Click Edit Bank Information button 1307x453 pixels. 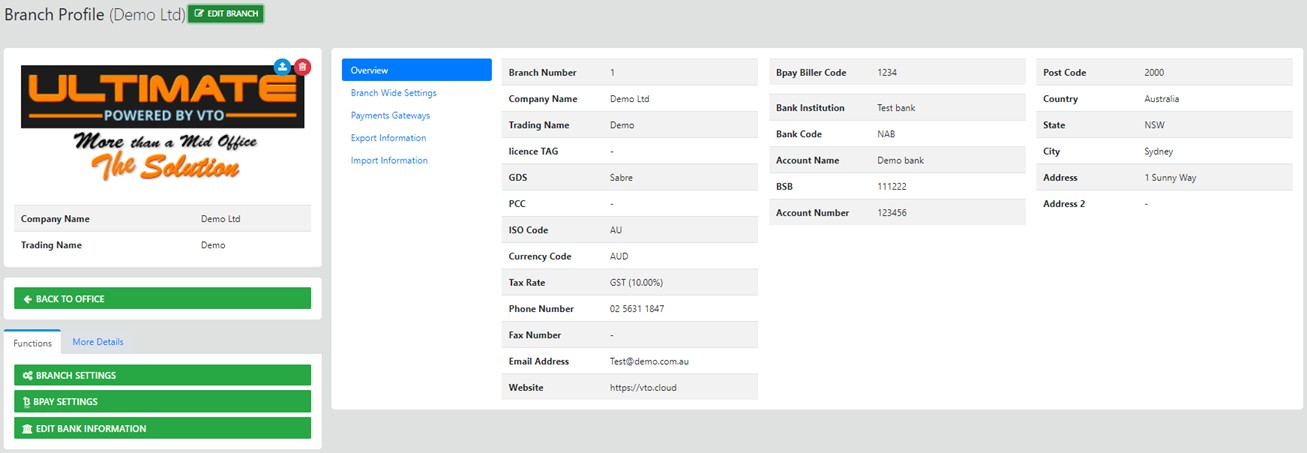click(x=162, y=429)
